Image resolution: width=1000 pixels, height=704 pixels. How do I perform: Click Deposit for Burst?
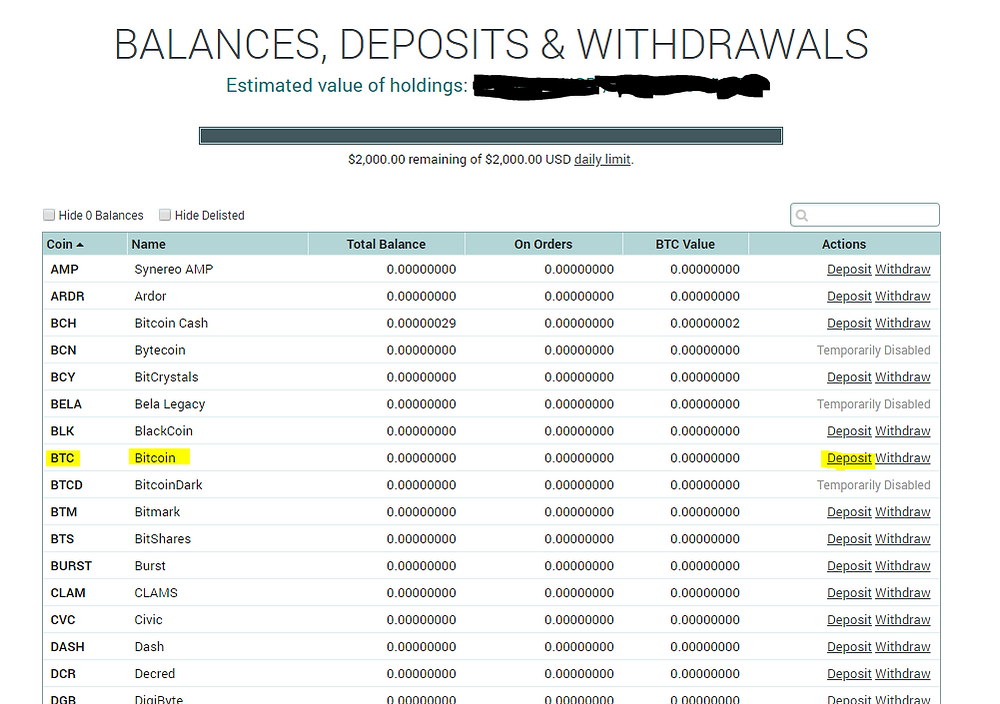pos(849,566)
